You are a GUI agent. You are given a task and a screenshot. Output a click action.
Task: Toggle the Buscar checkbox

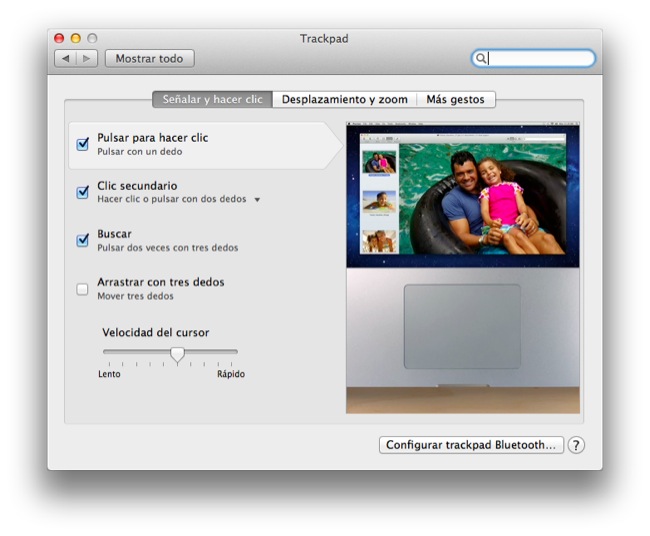[x=83, y=240]
